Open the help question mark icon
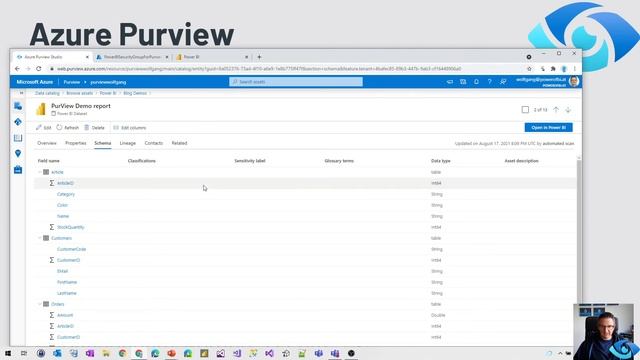 pos(489,82)
